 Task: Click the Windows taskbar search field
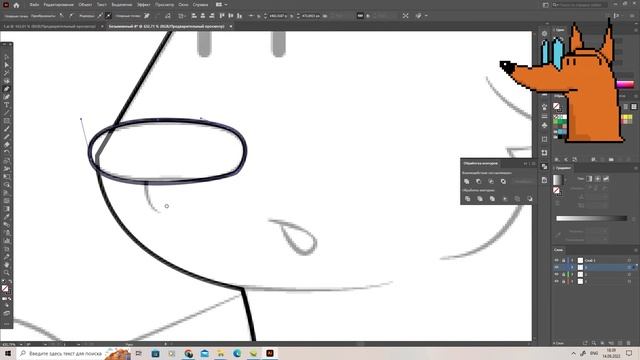65,353
